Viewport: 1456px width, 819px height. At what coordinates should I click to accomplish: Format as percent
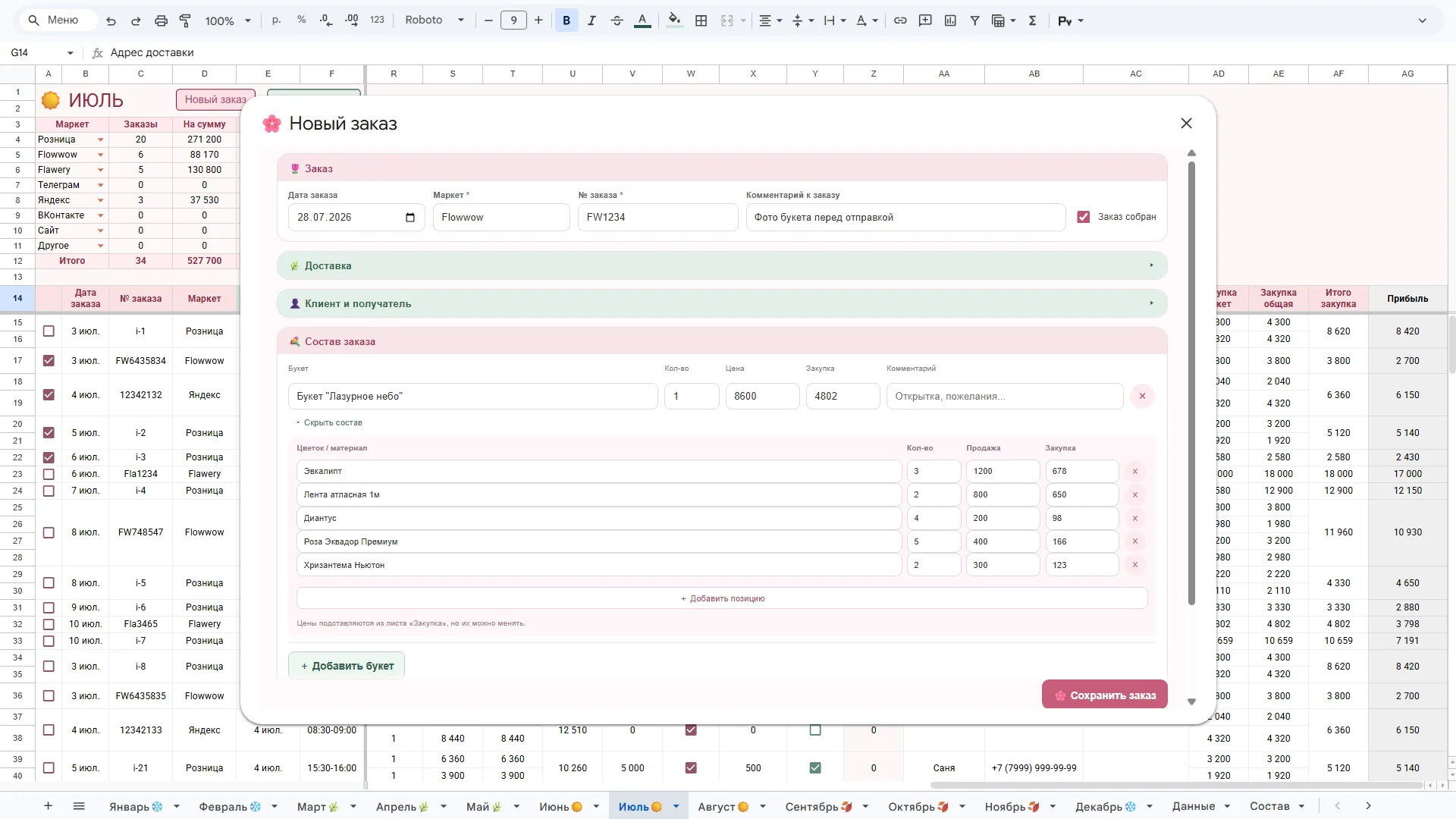point(302,20)
